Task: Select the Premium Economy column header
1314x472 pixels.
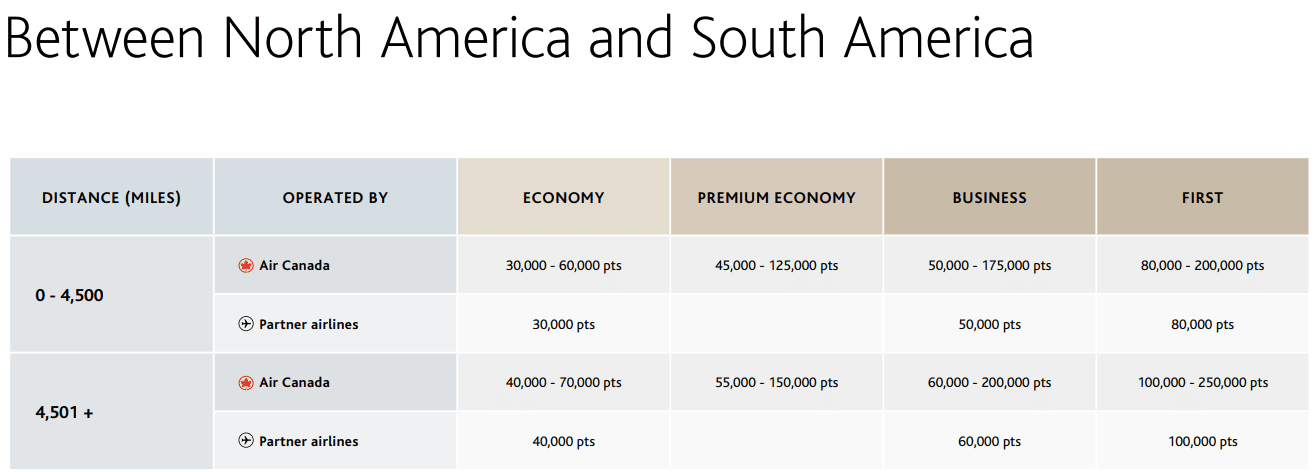Action: [776, 198]
